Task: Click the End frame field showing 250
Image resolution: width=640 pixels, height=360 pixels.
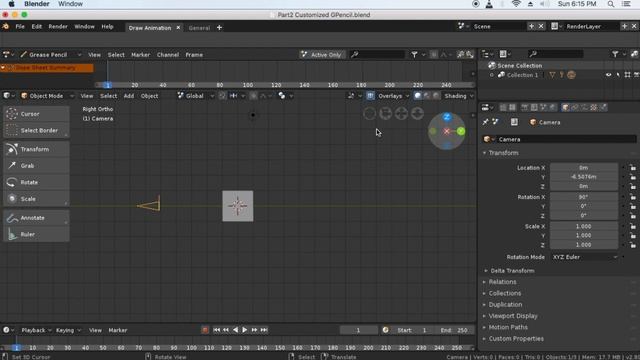Action: click(454, 330)
